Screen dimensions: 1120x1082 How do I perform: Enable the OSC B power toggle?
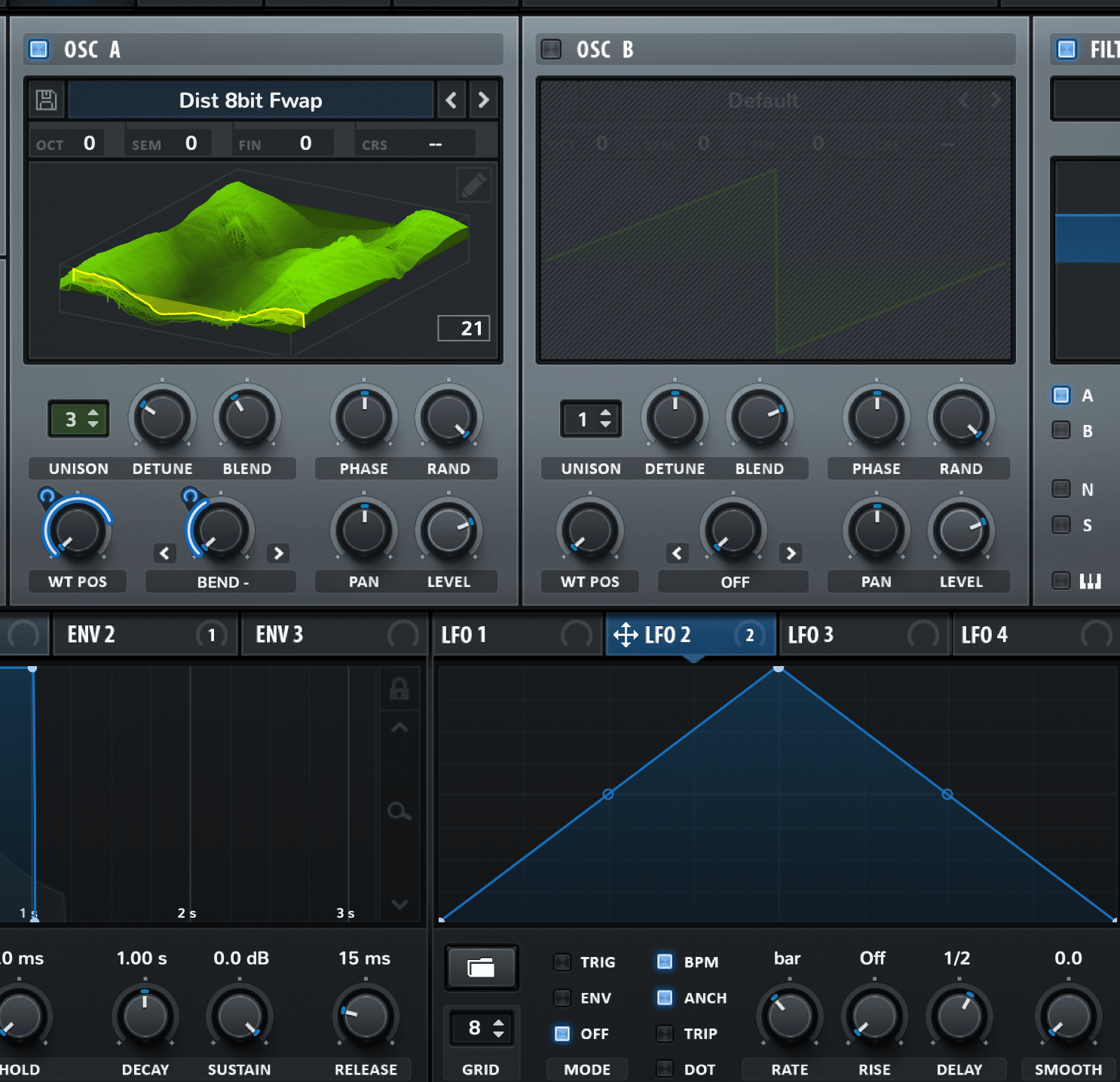[552, 50]
